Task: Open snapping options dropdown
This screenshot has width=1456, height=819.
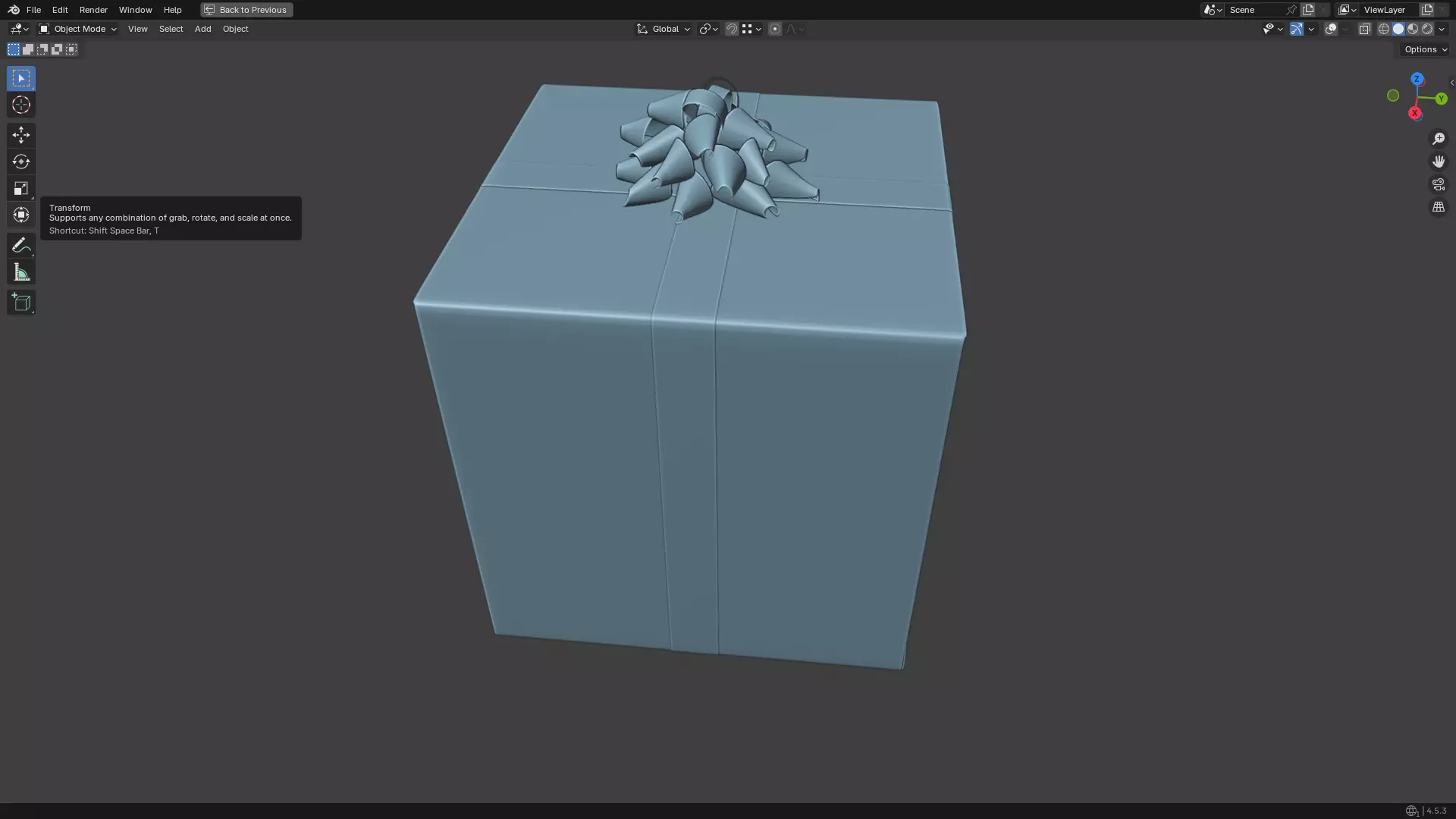Action: click(752, 29)
